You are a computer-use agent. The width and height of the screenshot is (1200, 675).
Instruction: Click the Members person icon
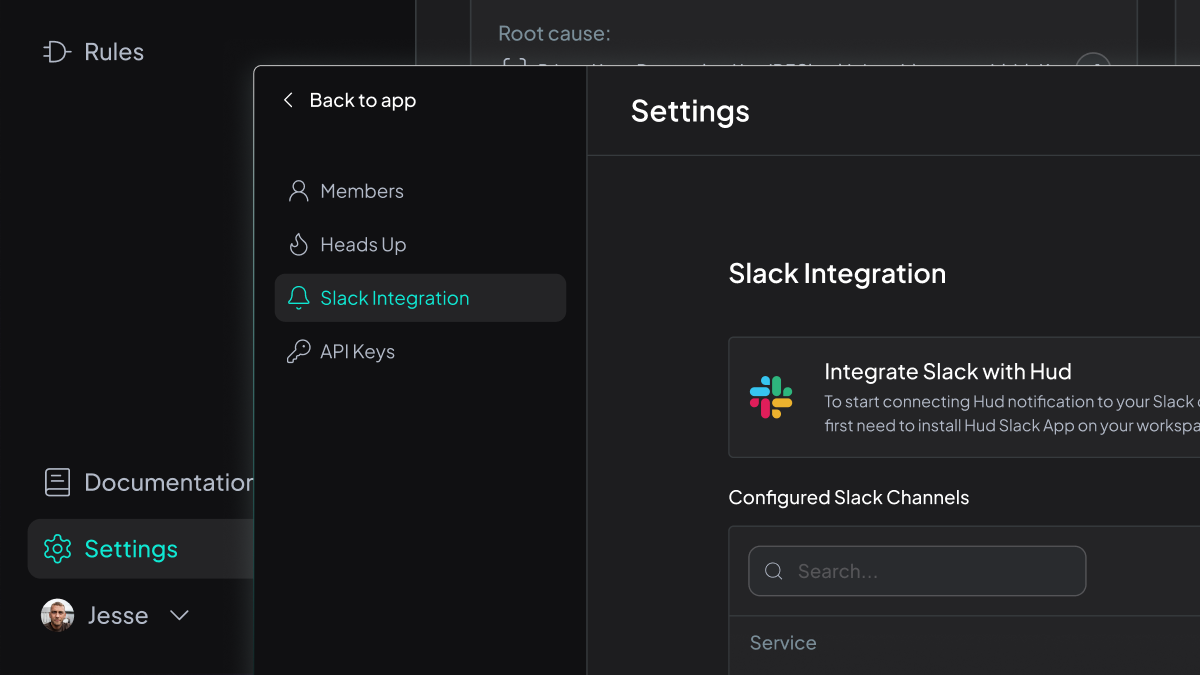(x=298, y=191)
